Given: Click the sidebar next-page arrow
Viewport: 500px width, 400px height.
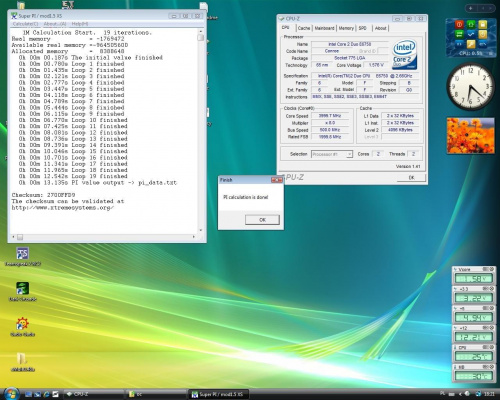Looking at the screenshot, I should tap(490, 8).
